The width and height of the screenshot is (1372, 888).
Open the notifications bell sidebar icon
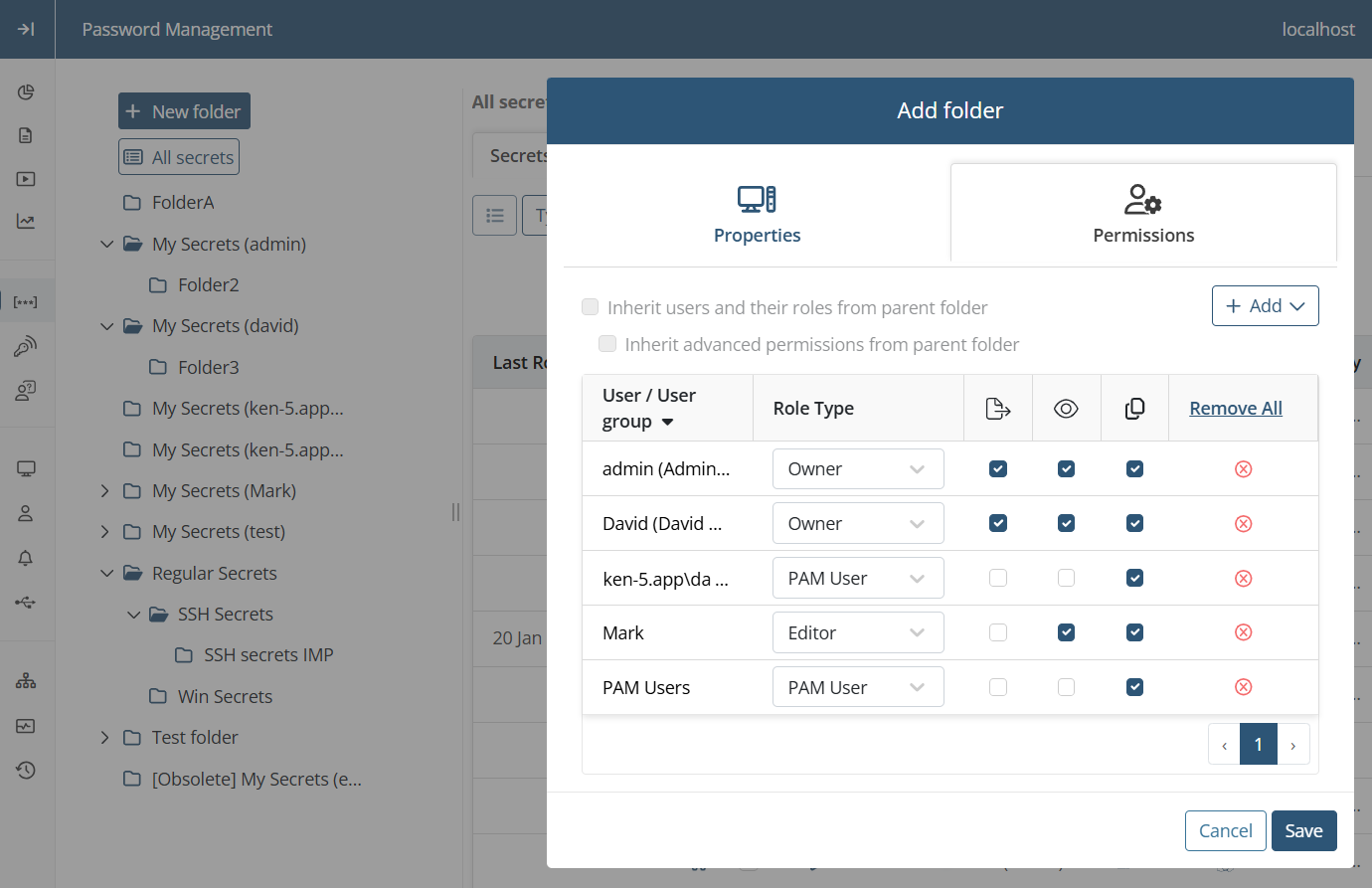pos(26,558)
